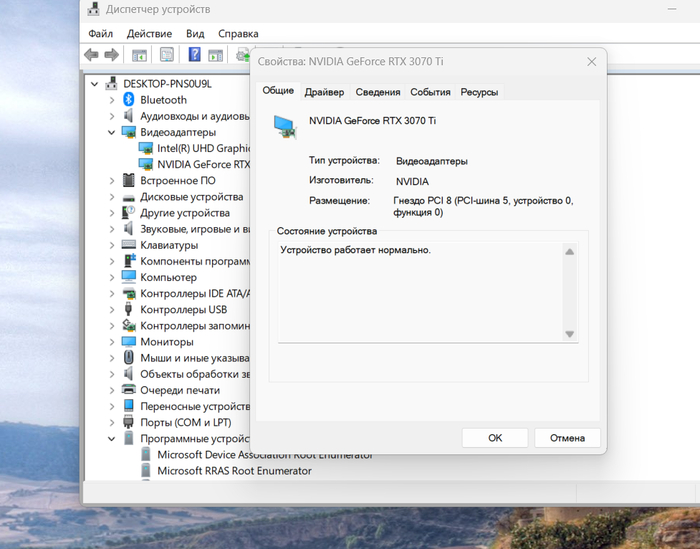
Task: Click the show/hide console tree toolbar icon
Action: (139, 55)
